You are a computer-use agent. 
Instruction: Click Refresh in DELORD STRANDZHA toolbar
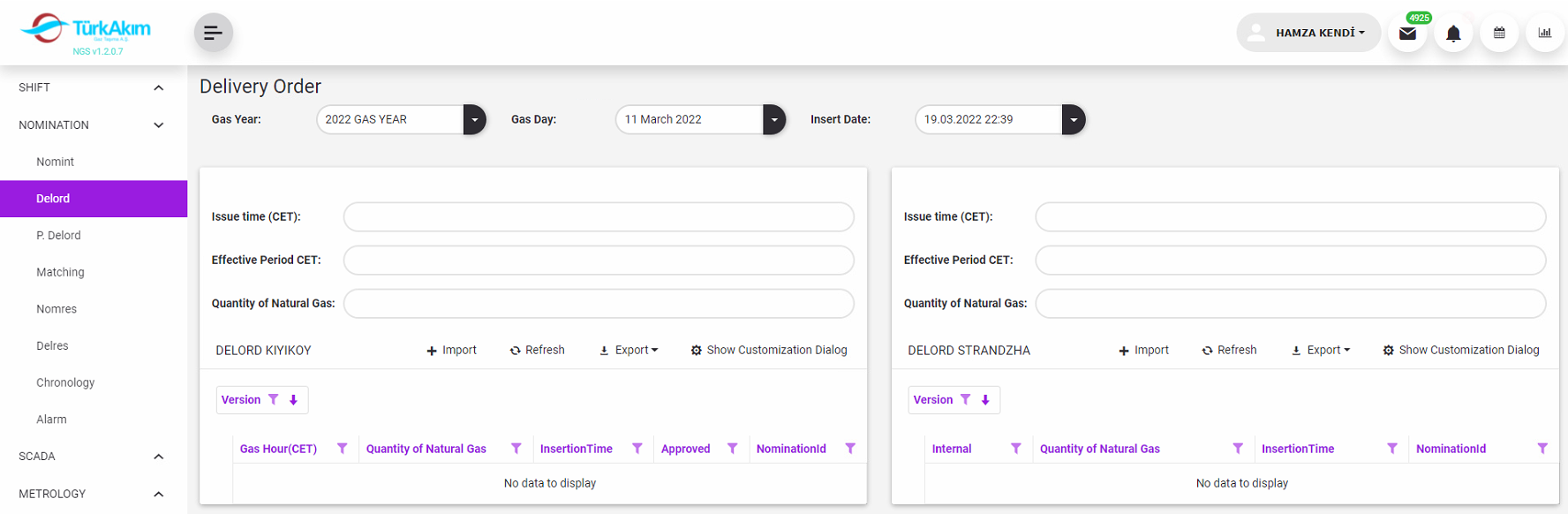pos(1229,351)
